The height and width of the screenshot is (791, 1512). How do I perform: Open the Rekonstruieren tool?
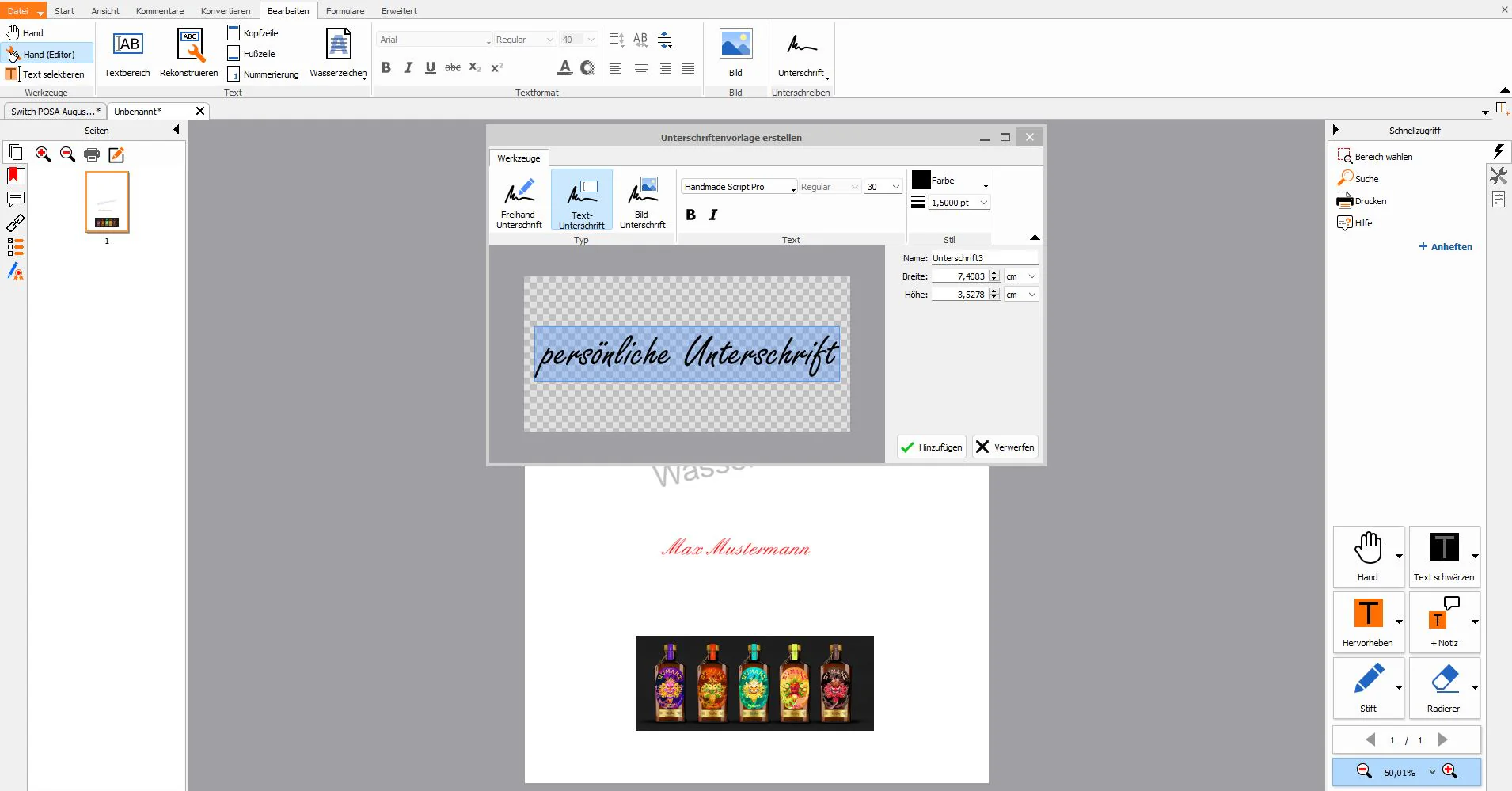tap(189, 54)
